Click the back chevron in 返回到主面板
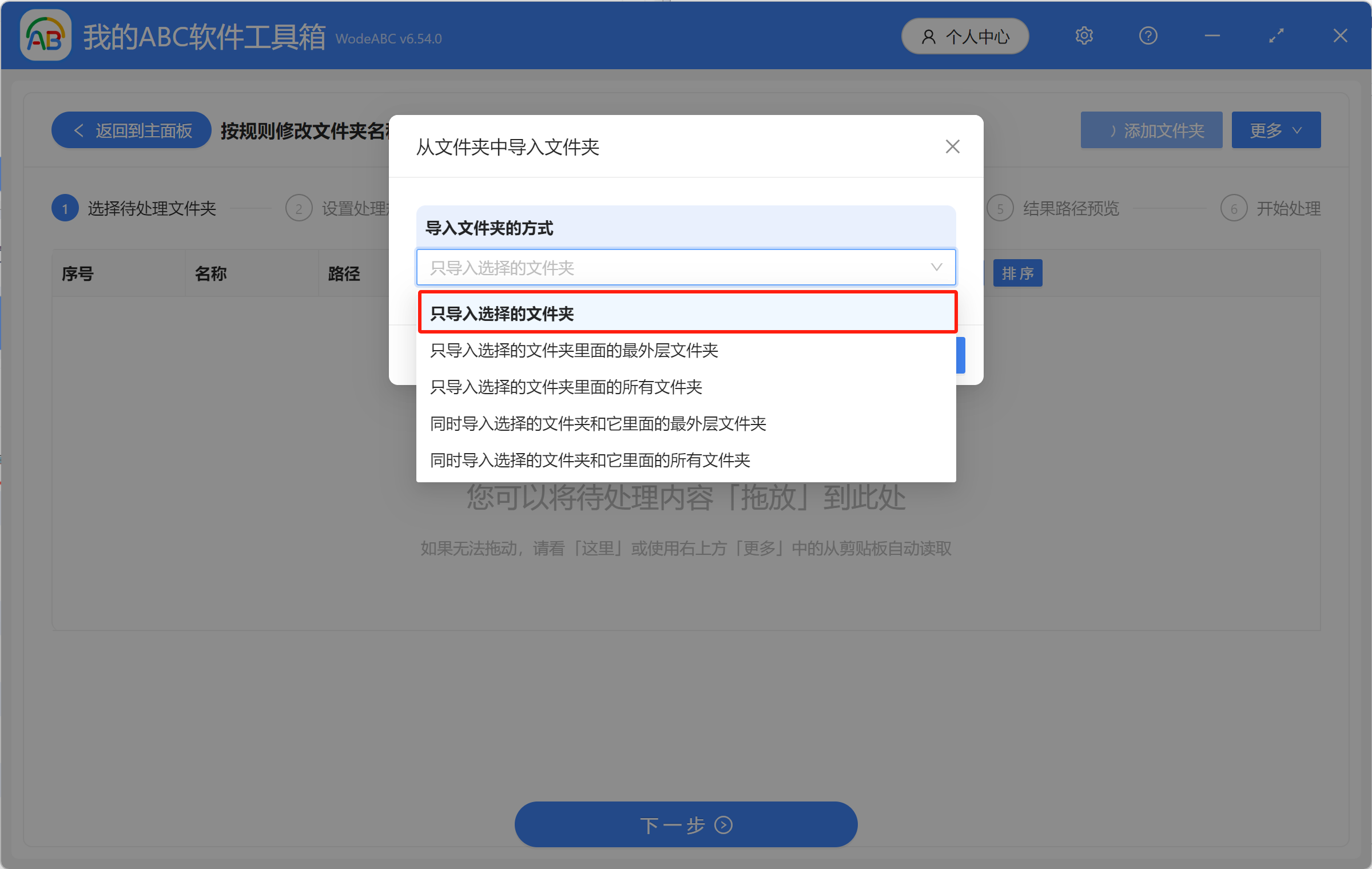 [79, 130]
